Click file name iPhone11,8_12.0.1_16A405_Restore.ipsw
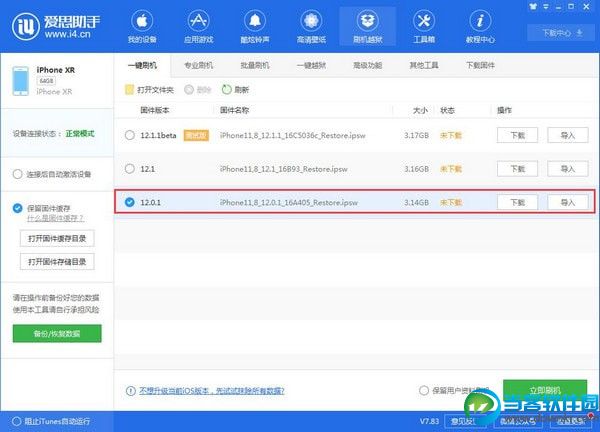 [289, 202]
